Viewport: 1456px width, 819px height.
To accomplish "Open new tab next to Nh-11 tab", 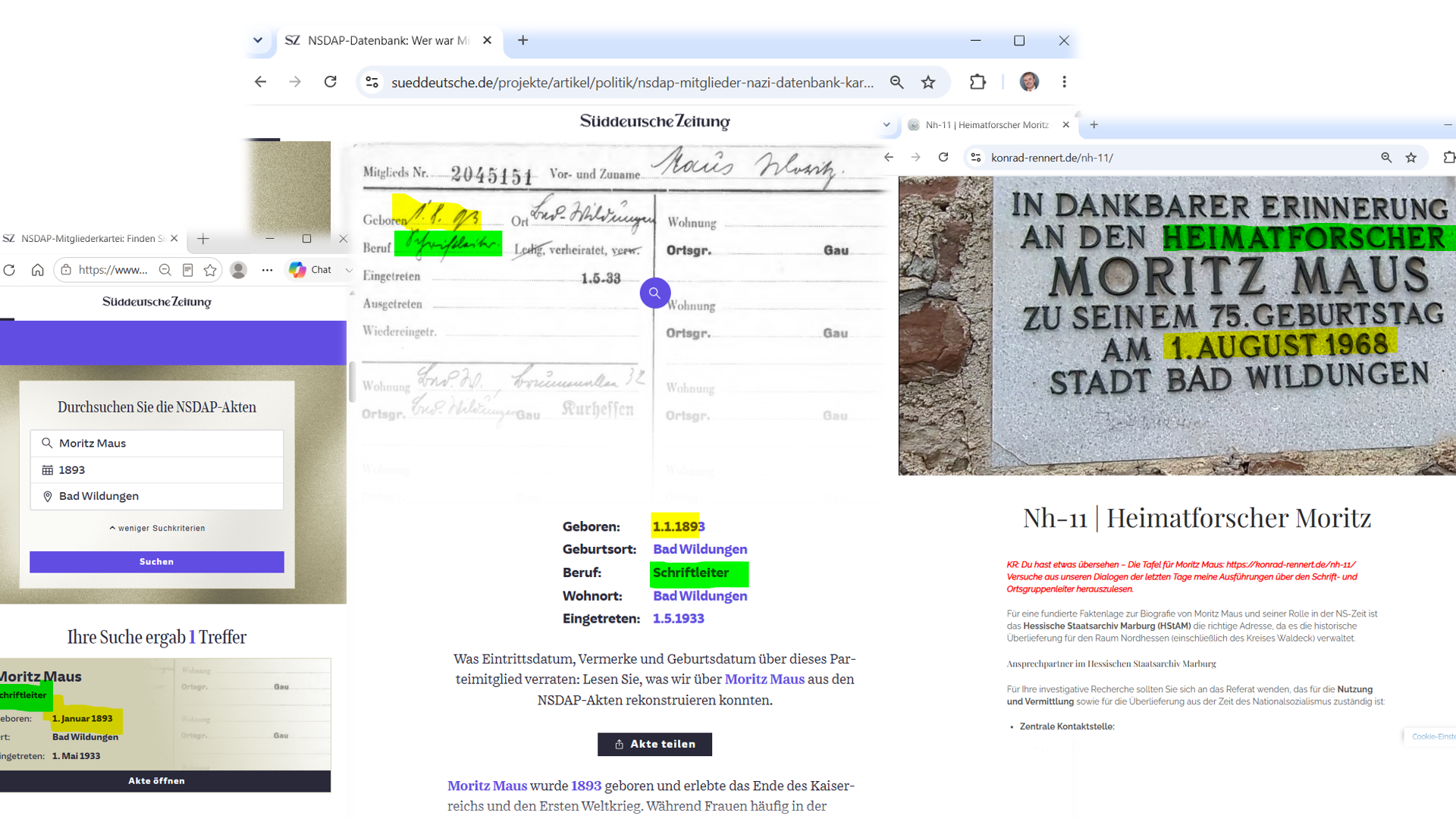I will coord(1094,125).
